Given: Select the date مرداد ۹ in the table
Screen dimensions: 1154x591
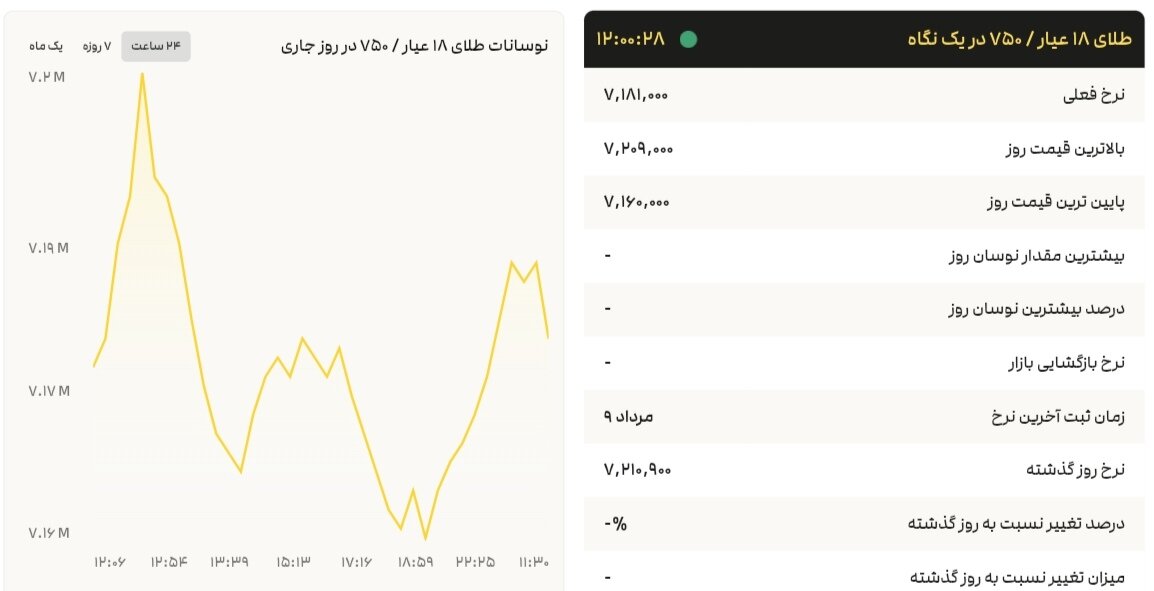Looking at the screenshot, I should (625, 416).
